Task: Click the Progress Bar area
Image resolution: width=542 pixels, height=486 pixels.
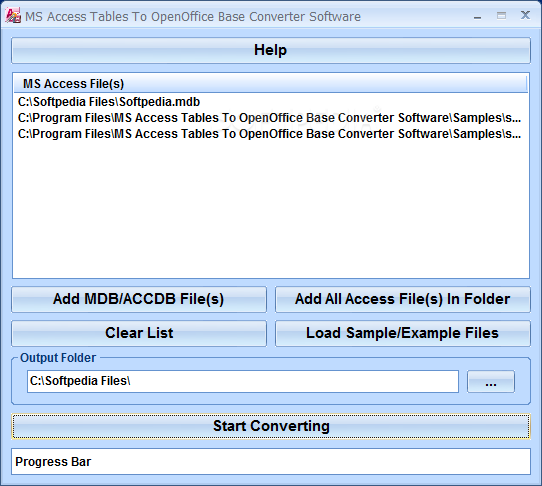Action: (x=271, y=462)
